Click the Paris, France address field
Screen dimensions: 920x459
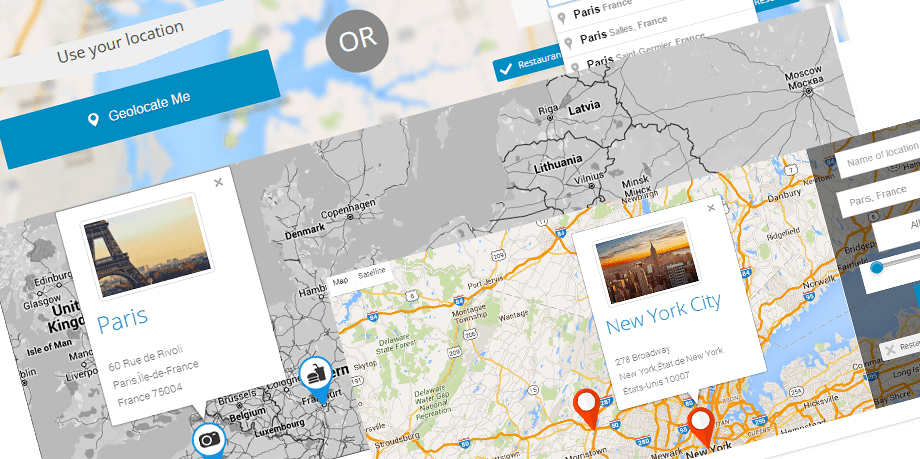tap(880, 199)
